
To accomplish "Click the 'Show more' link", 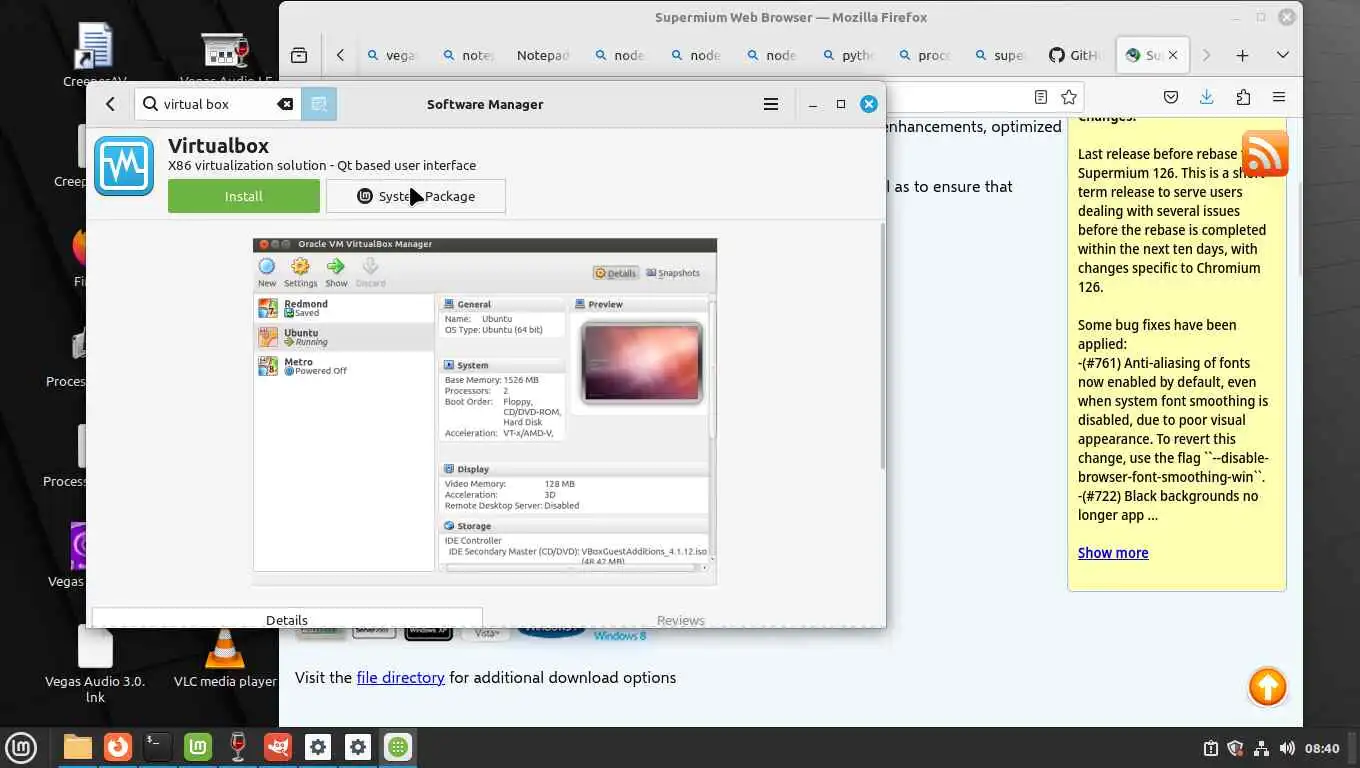I will 1113,553.
